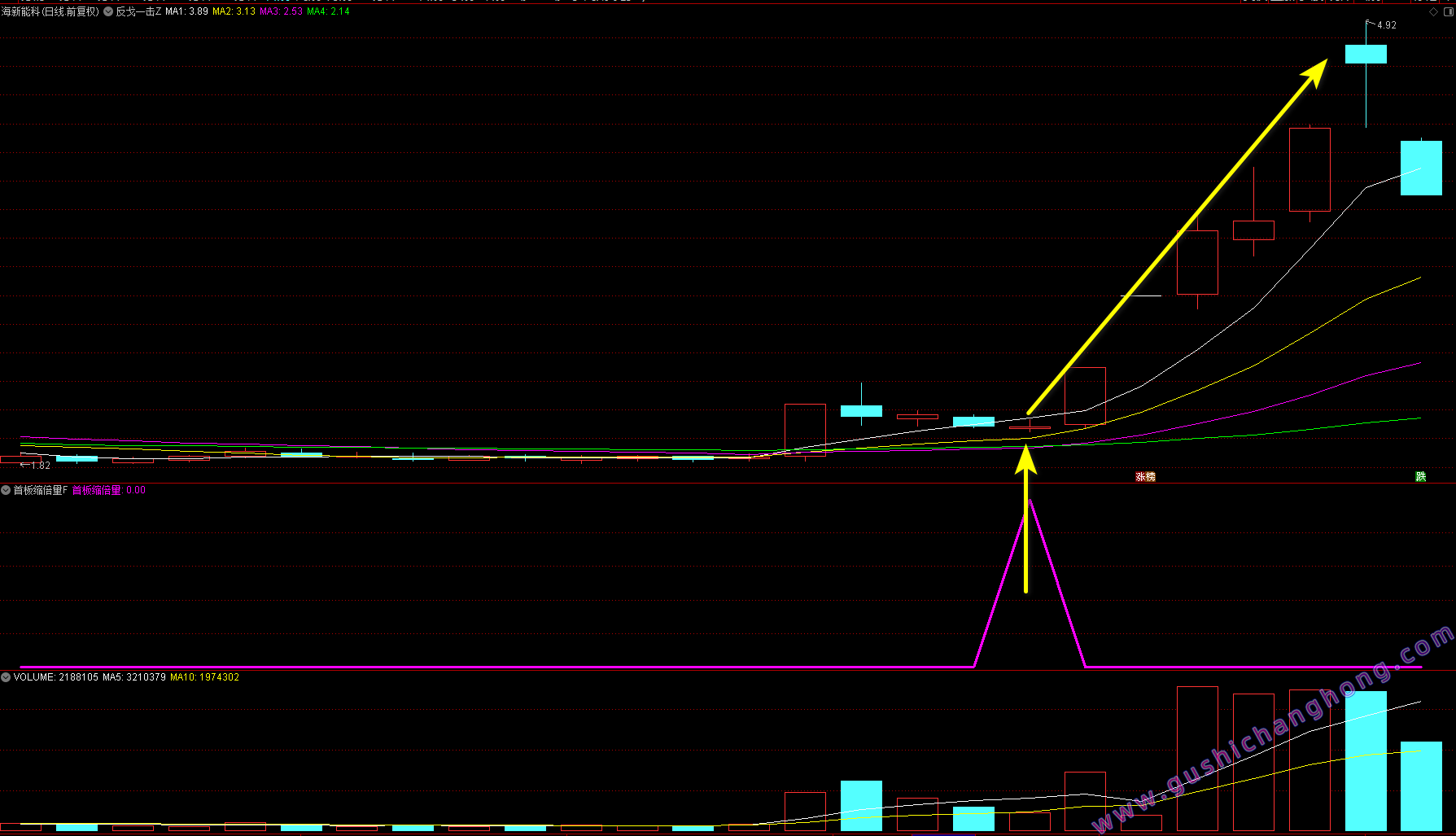Open the VOLUME indicator dropdown arrow

pos(6,677)
